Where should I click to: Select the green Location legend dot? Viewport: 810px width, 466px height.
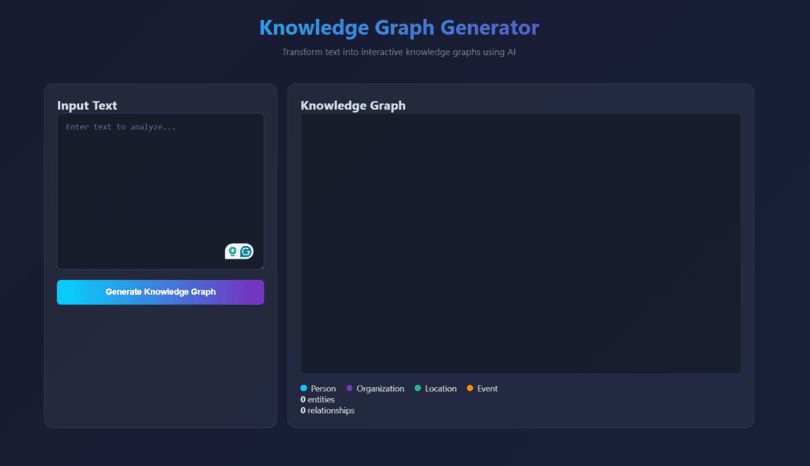(418, 388)
